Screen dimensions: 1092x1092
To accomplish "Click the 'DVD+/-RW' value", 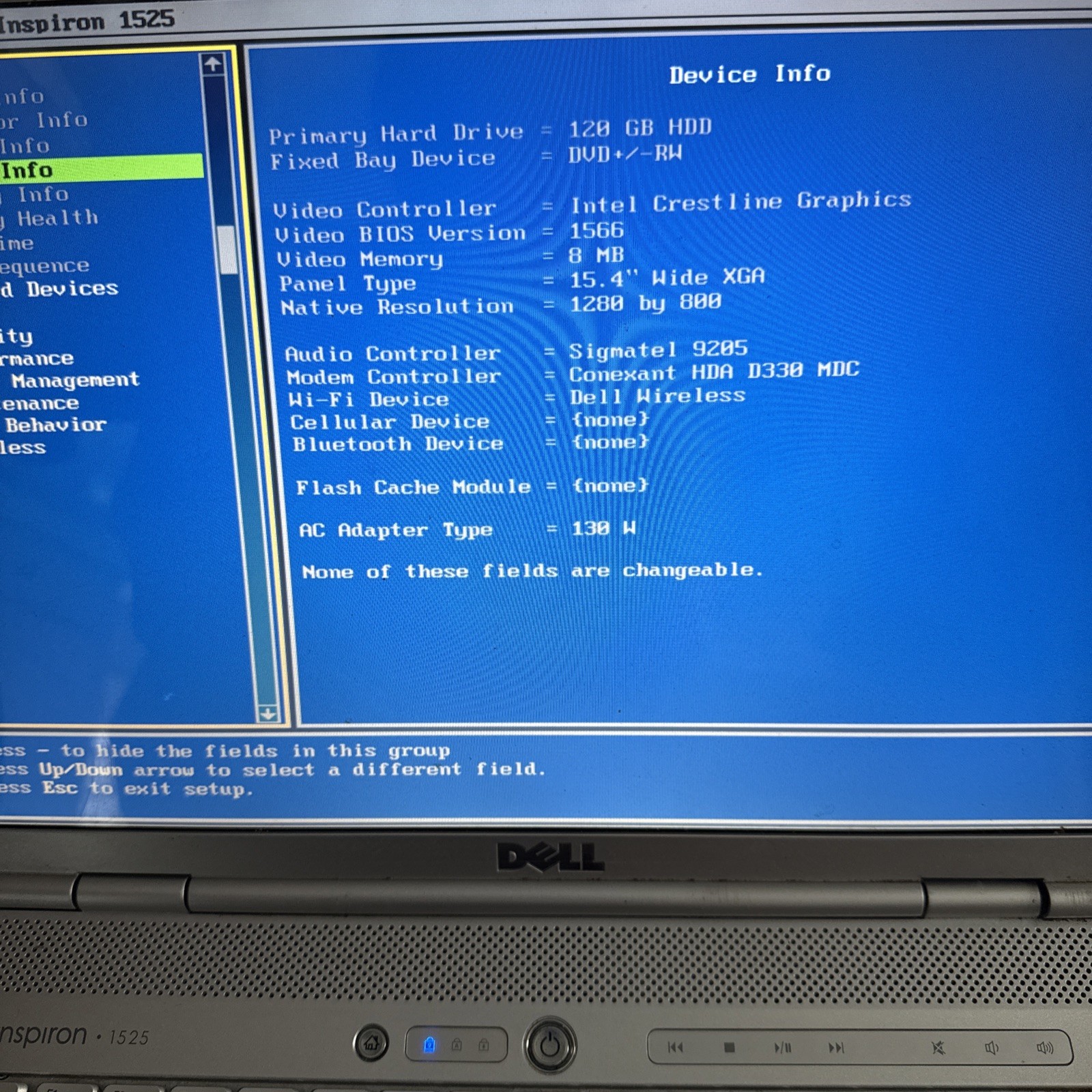I will coord(625,154).
